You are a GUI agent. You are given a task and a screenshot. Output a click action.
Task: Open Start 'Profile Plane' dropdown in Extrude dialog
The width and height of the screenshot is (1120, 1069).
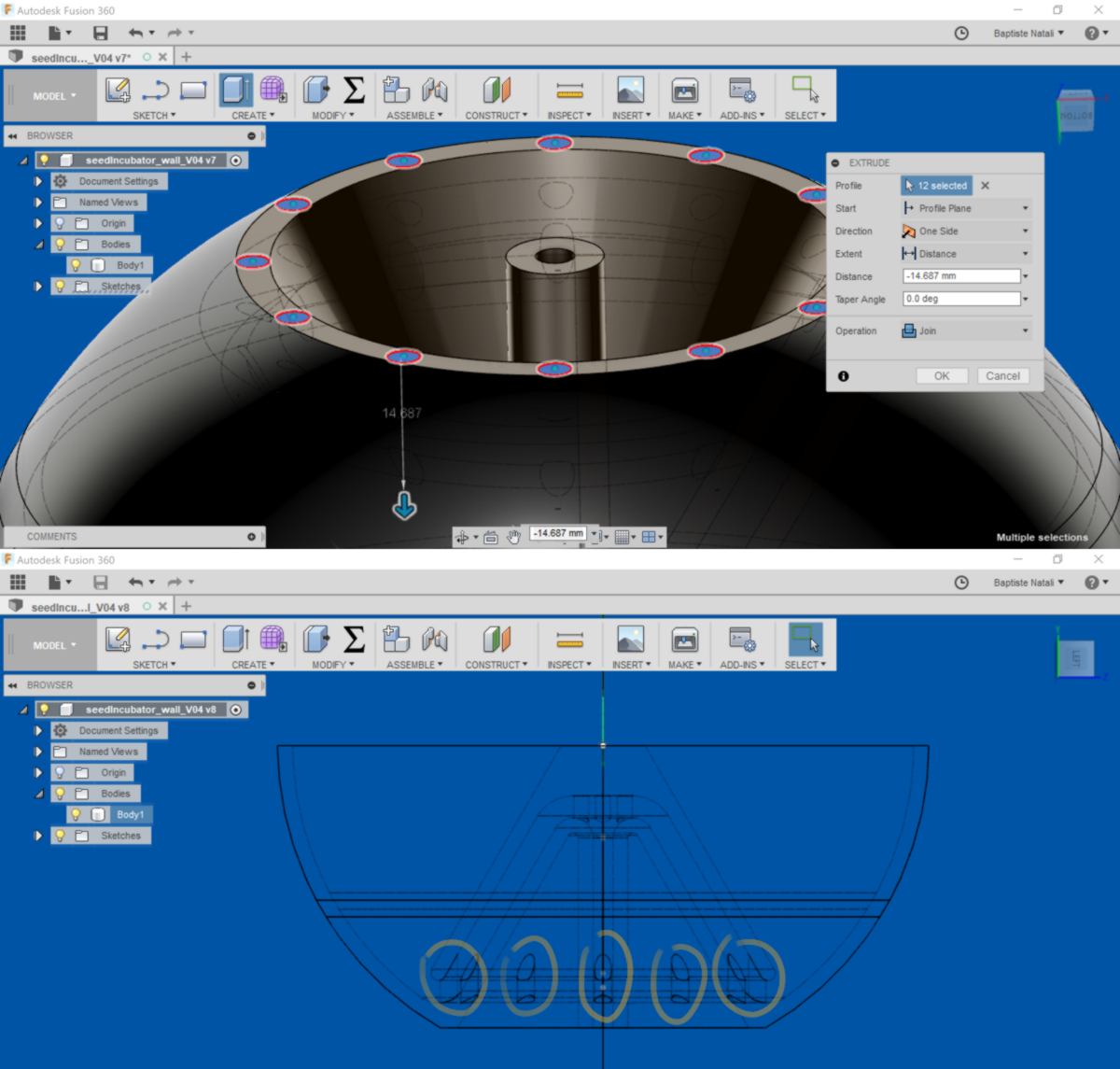pyautogui.click(x=966, y=208)
